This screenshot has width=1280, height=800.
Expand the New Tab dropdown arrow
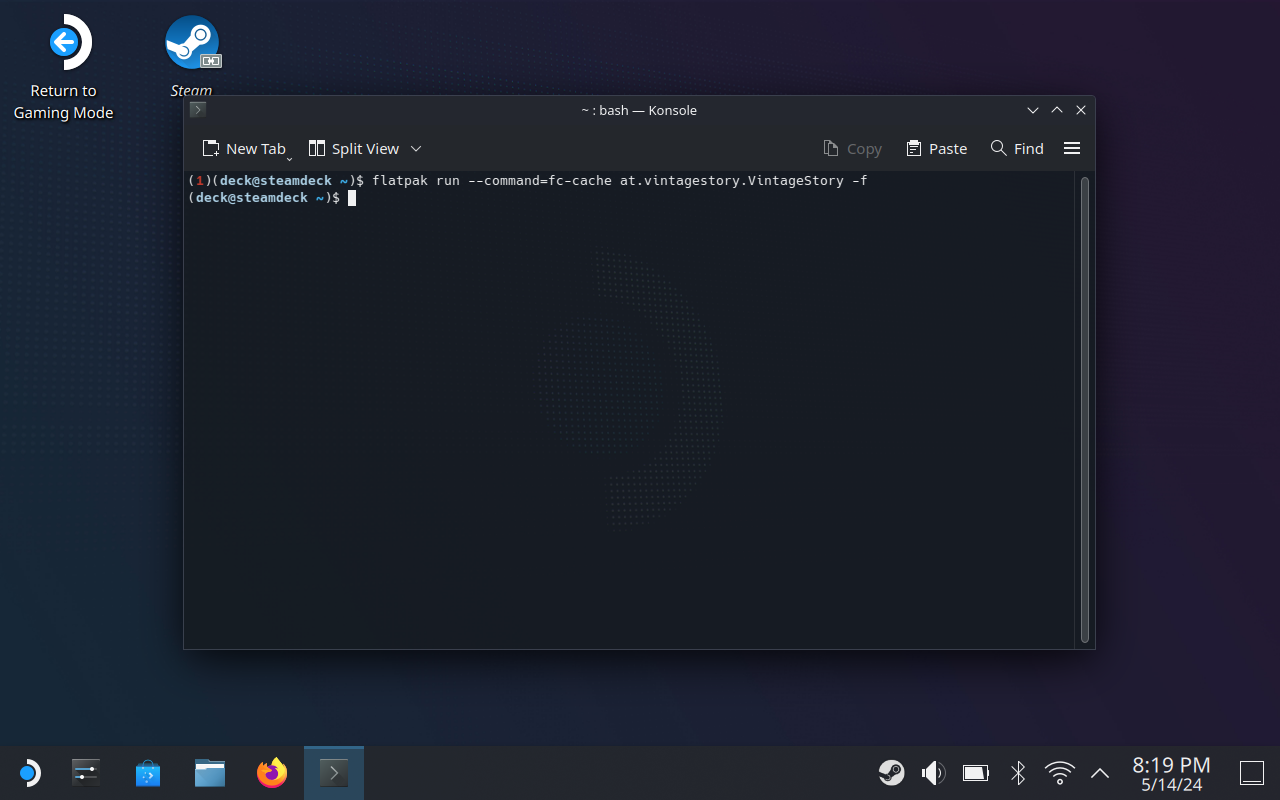290,157
